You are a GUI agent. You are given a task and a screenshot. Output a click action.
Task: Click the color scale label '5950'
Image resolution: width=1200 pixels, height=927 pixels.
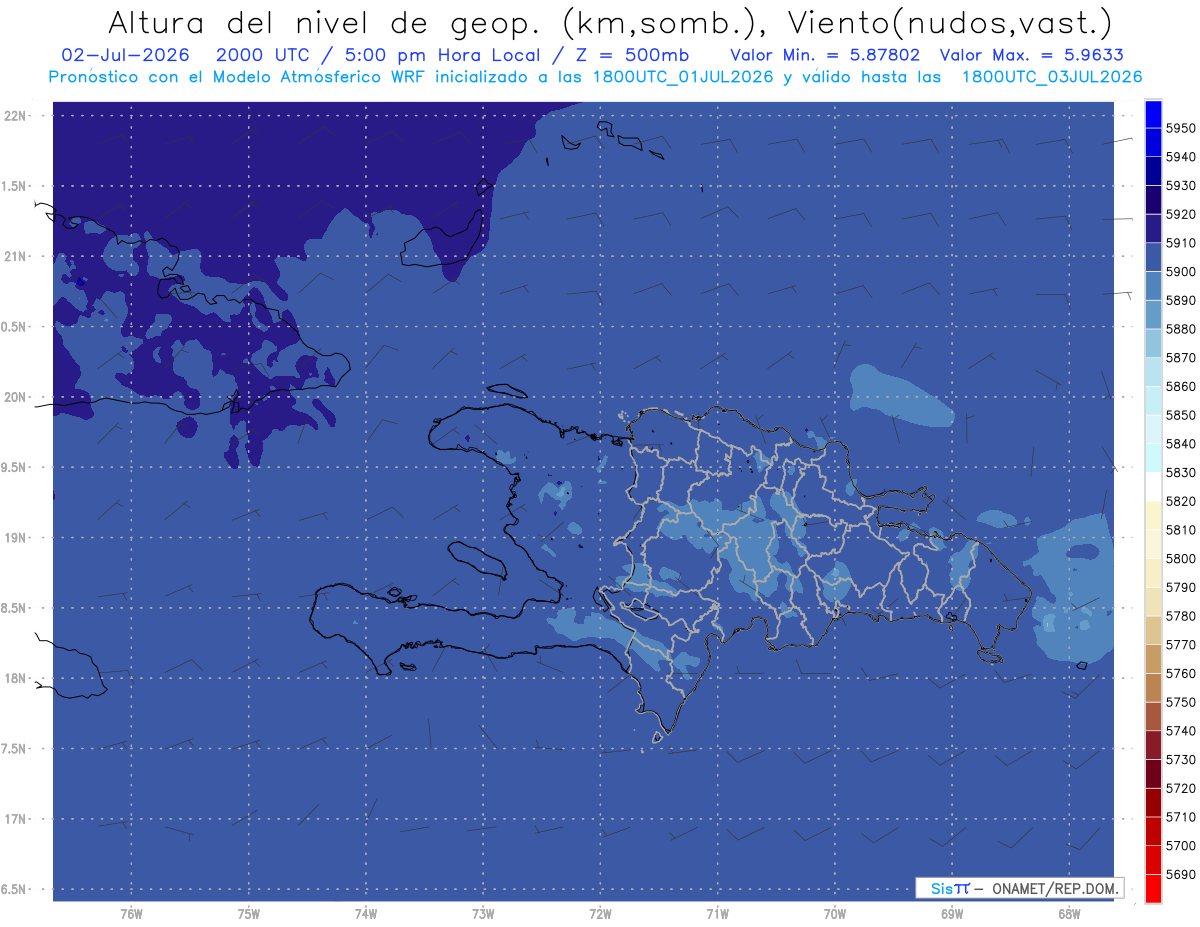1180,128
